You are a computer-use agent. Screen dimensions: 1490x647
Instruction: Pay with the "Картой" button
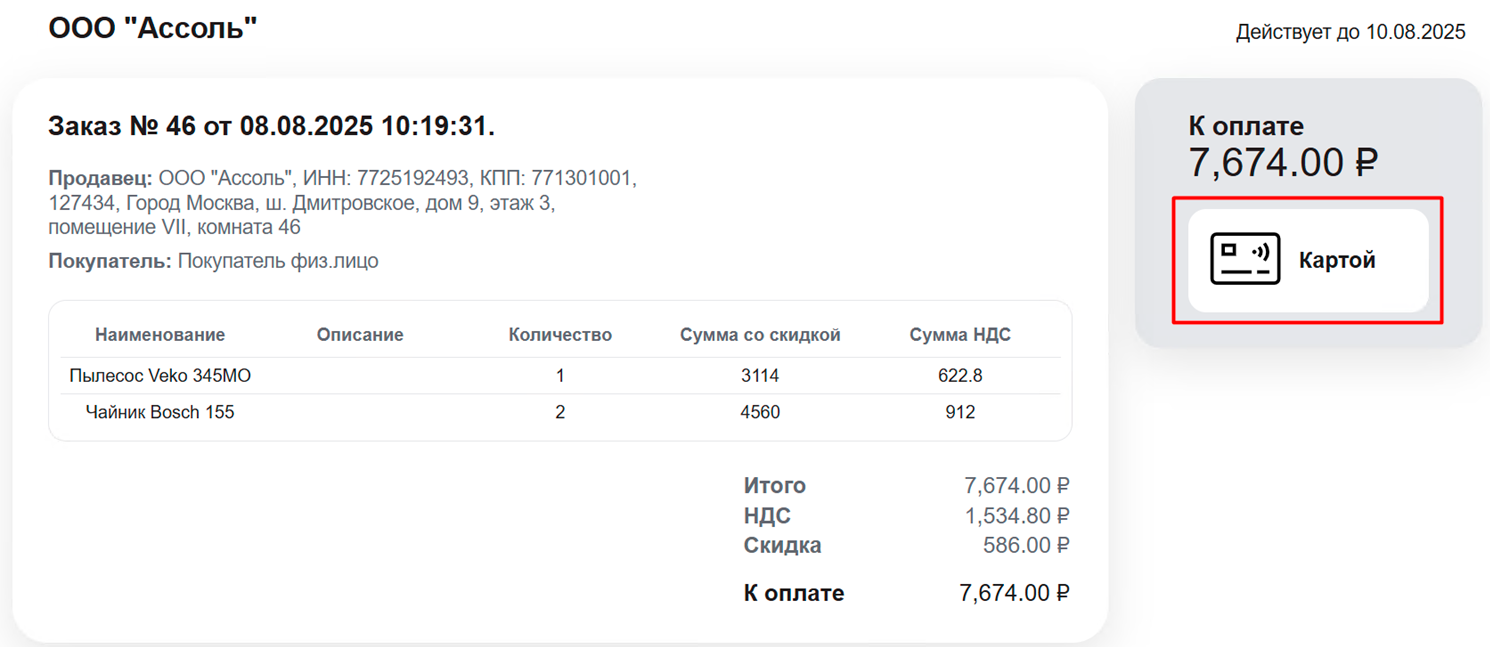(1308, 260)
